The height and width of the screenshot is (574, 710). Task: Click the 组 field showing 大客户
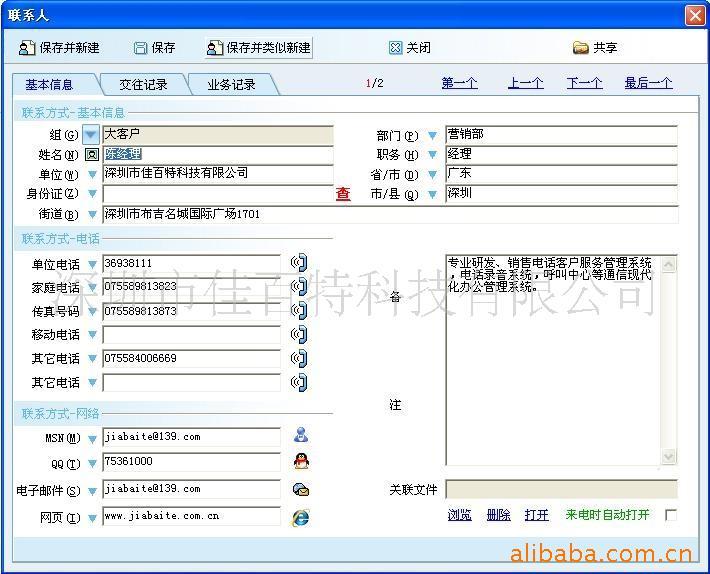(x=218, y=134)
